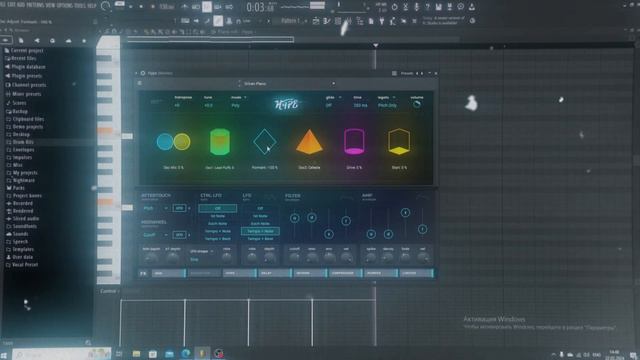Select LFO Each Note option
The height and width of the screenshot is (360, 640).
(260, 224)
